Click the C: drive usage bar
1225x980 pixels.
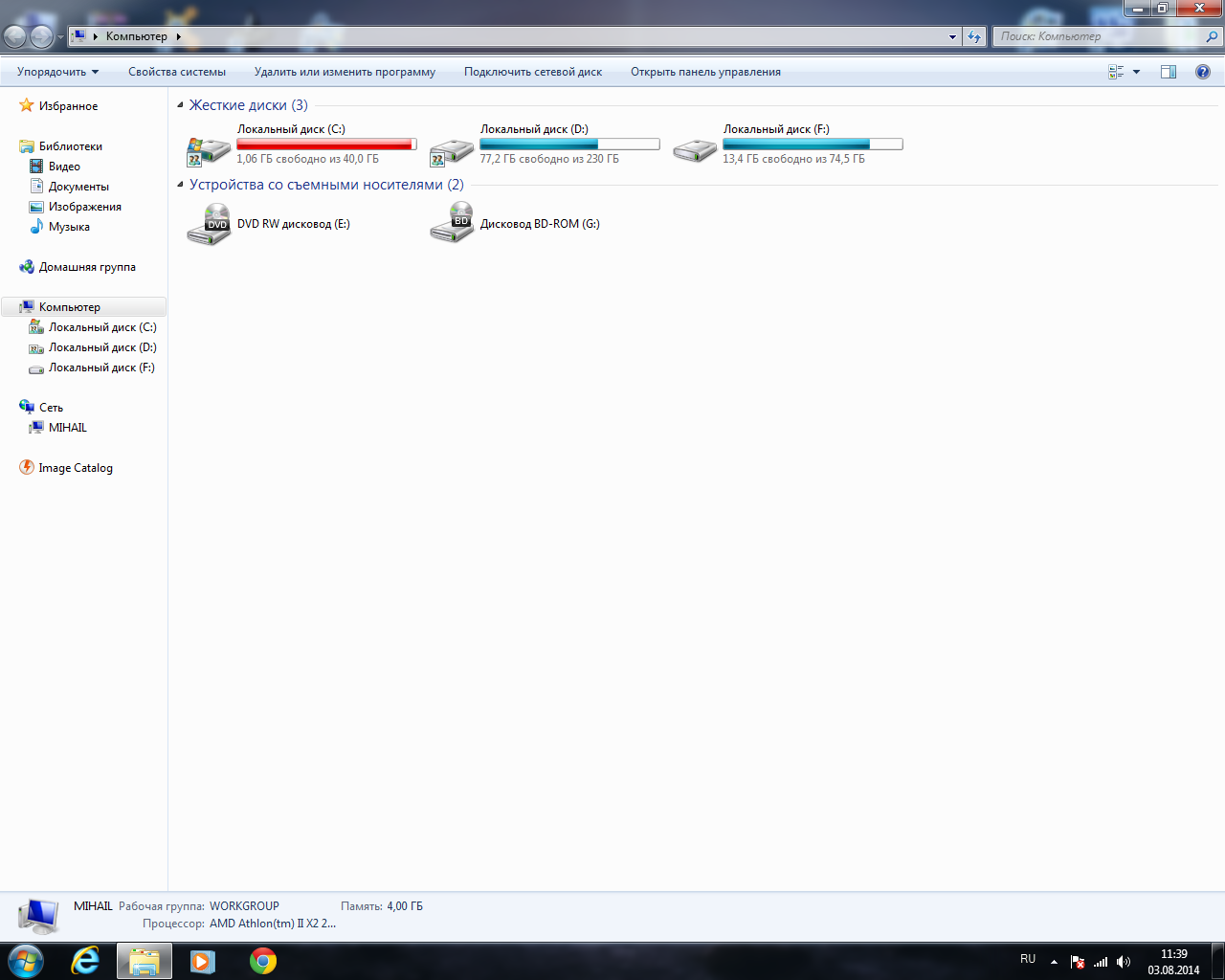326,145
